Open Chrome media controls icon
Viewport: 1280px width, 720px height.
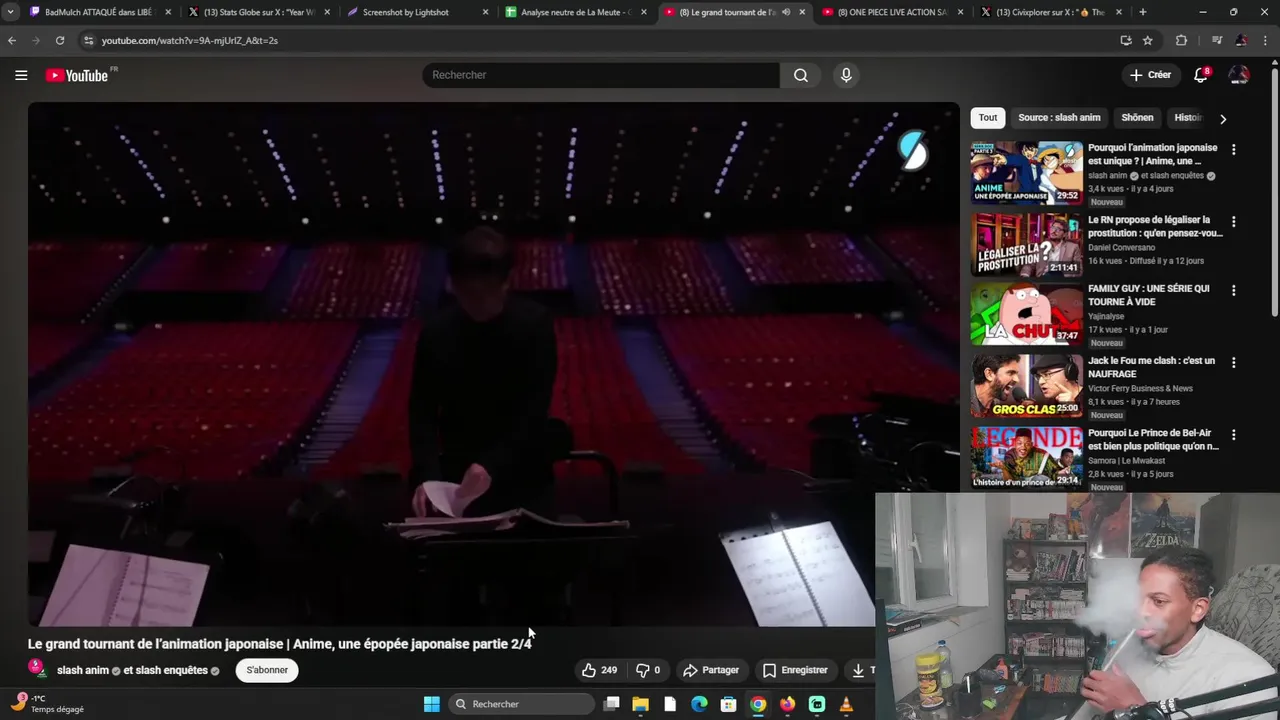1216,40
